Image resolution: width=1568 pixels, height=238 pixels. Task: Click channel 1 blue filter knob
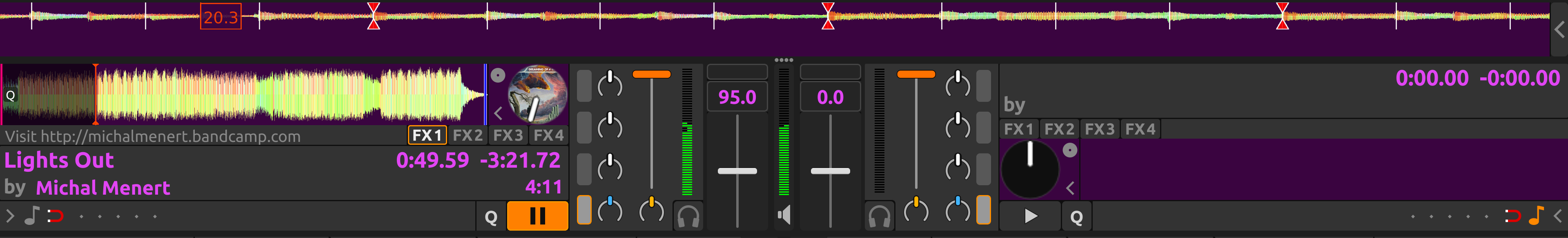coord(610,210)
